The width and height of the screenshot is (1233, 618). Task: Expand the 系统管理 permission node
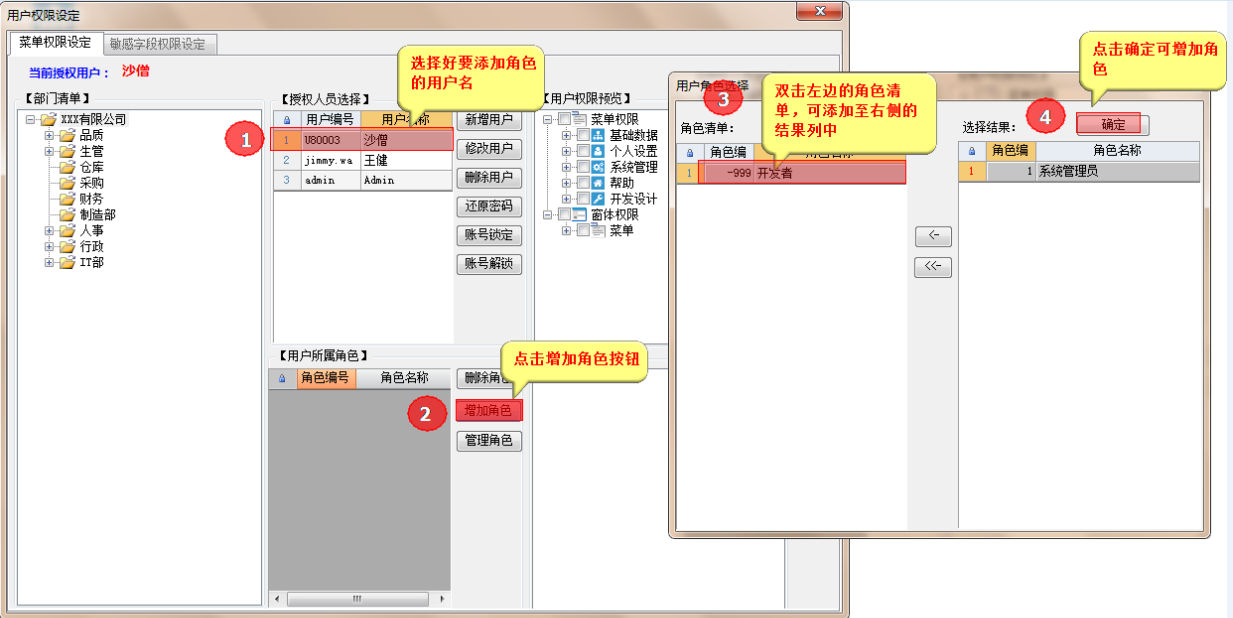(568, 167)
